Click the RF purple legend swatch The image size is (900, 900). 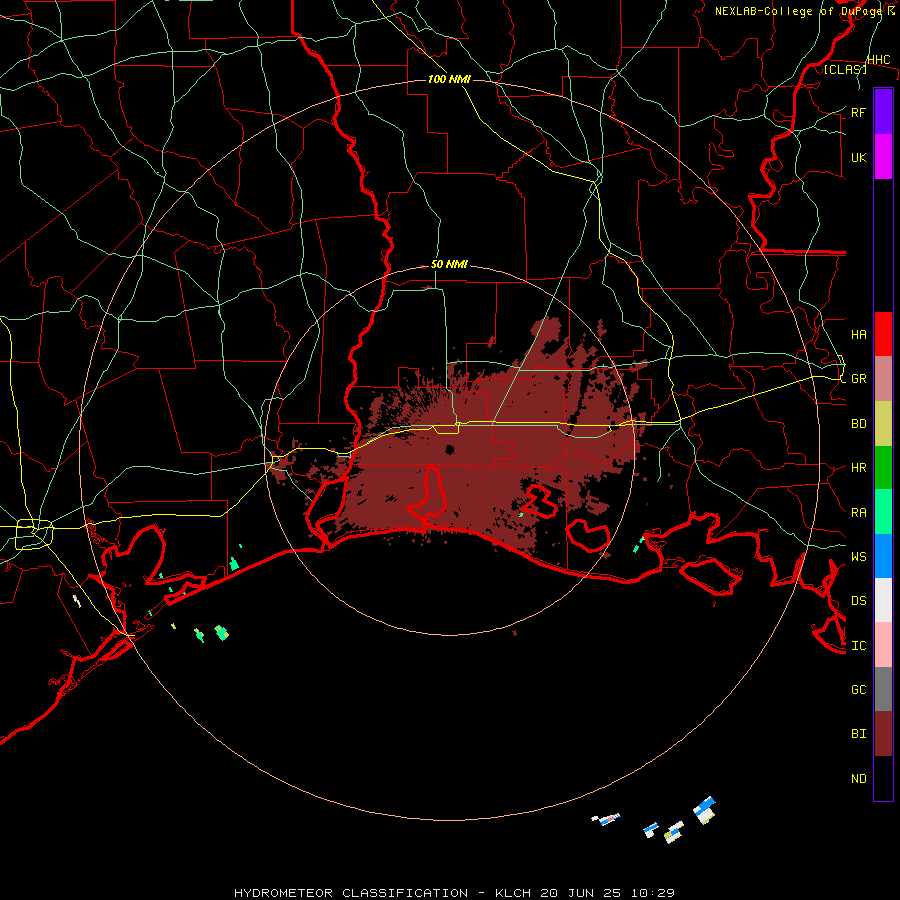(883, 112)
